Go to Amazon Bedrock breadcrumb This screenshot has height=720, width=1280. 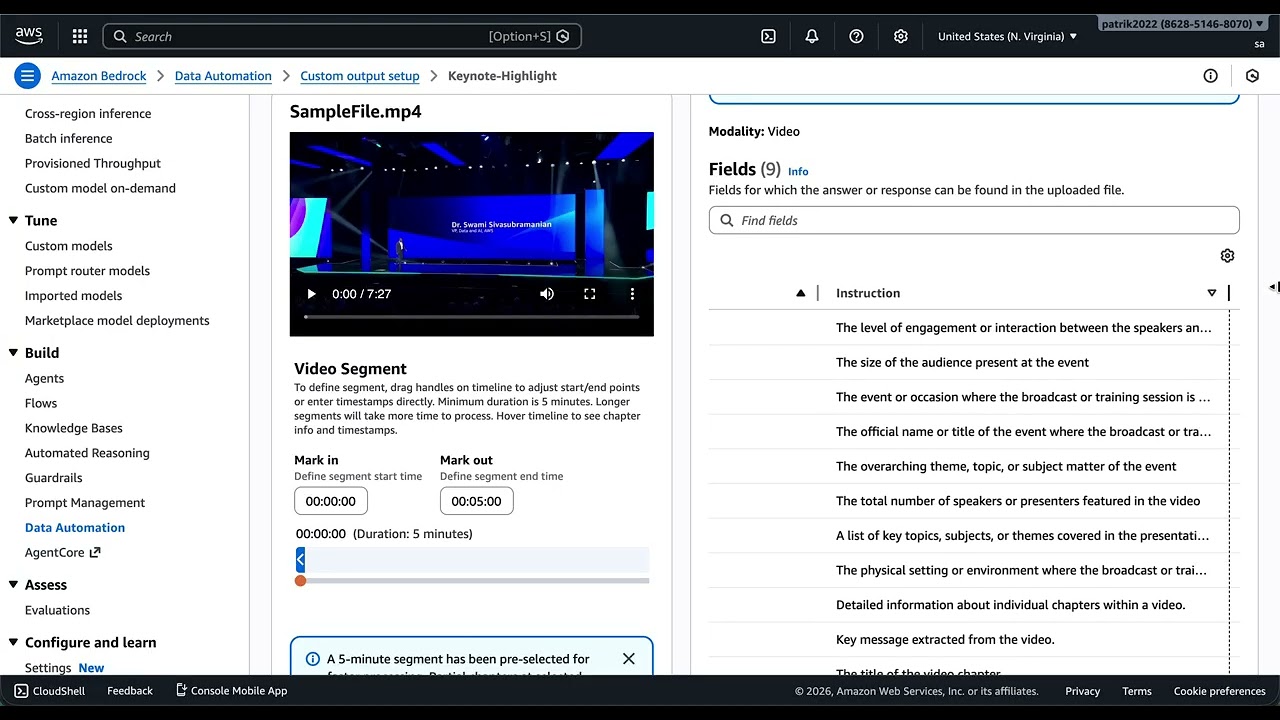99,76
